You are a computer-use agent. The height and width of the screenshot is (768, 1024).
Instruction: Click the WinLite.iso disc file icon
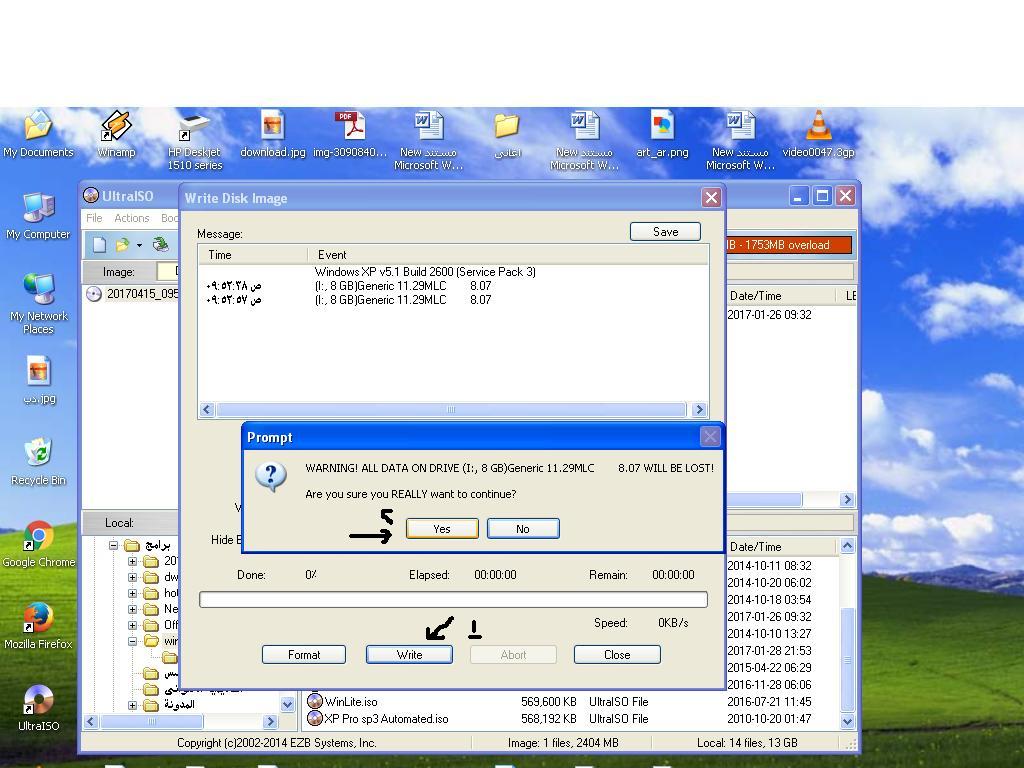click(x=315, y=702)
